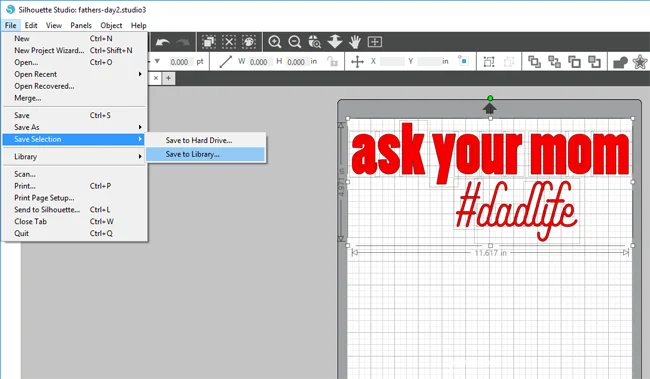Open the Panels menu
Screen dimensions: 650x379
[x=81, y=25]
